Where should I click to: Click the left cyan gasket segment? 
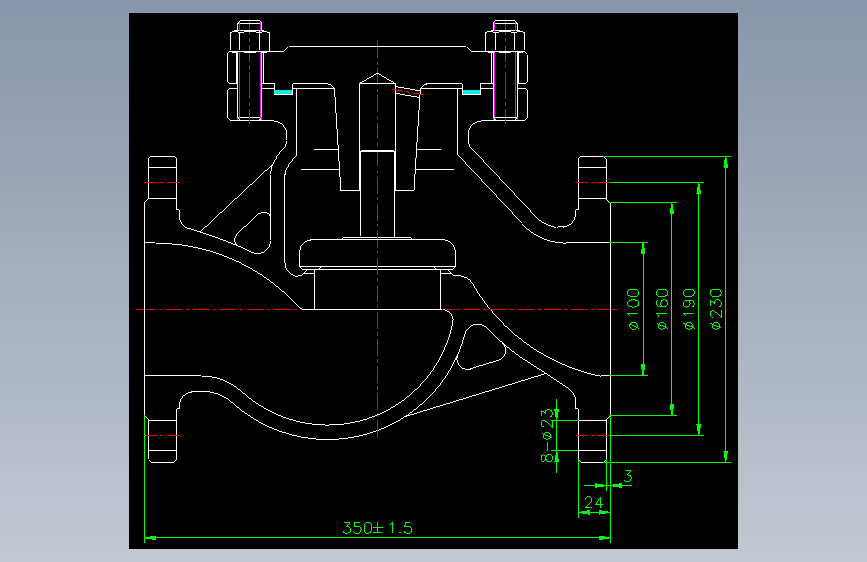pyautogui.click(x=284, y=92)
